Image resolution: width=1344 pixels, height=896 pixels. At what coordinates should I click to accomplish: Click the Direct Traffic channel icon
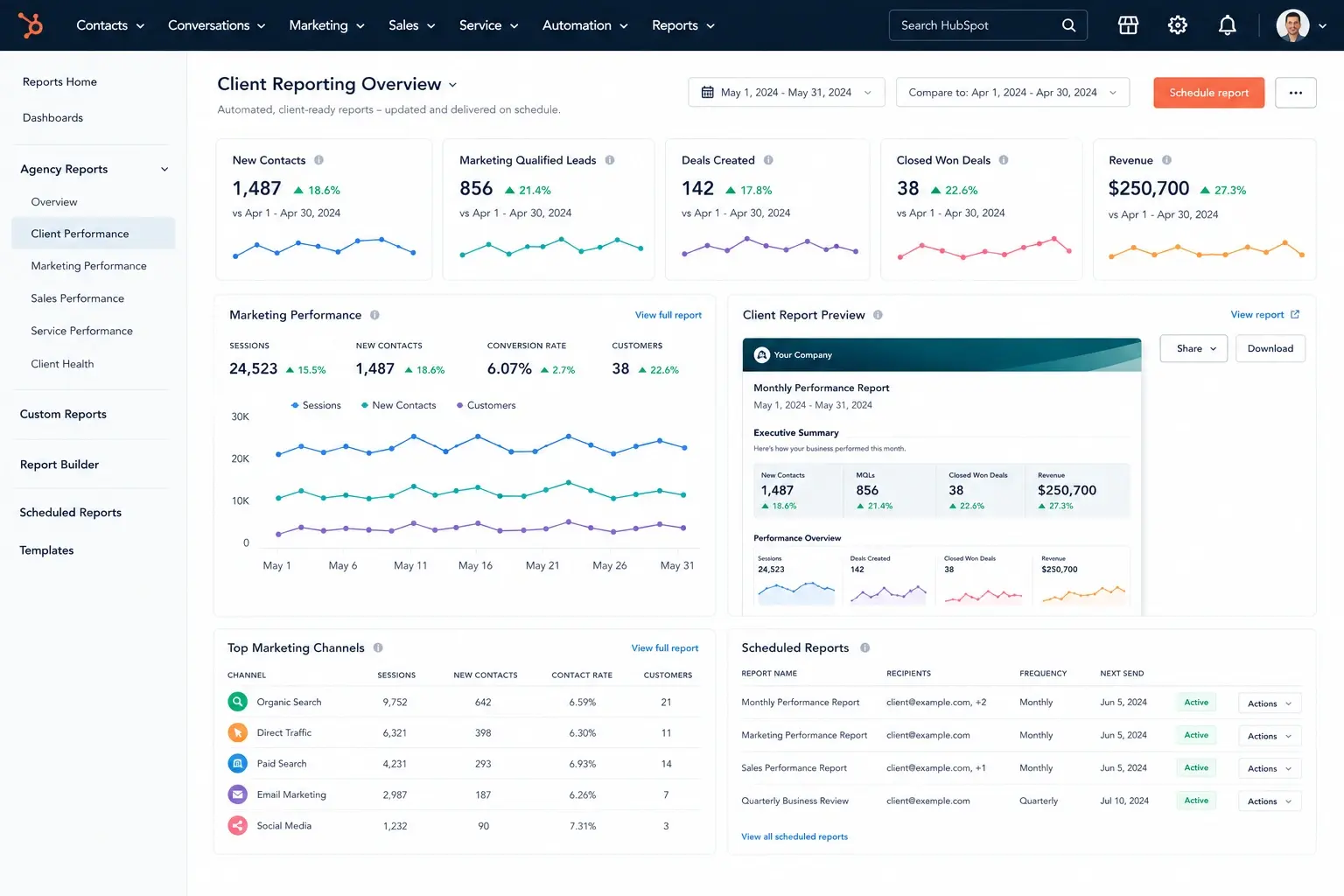click(237, 732)
